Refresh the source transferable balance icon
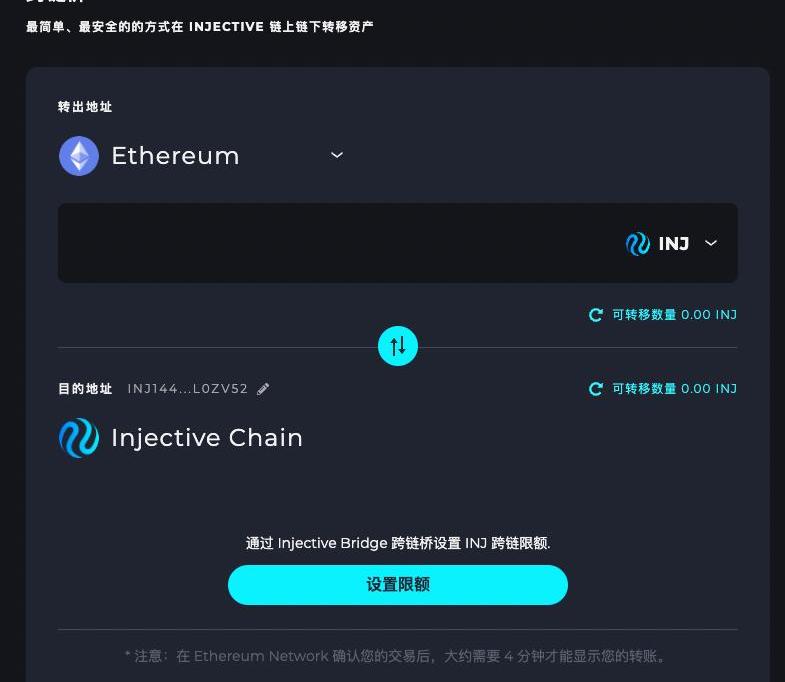This screenshot has height=682, width=785. (596, 315)
